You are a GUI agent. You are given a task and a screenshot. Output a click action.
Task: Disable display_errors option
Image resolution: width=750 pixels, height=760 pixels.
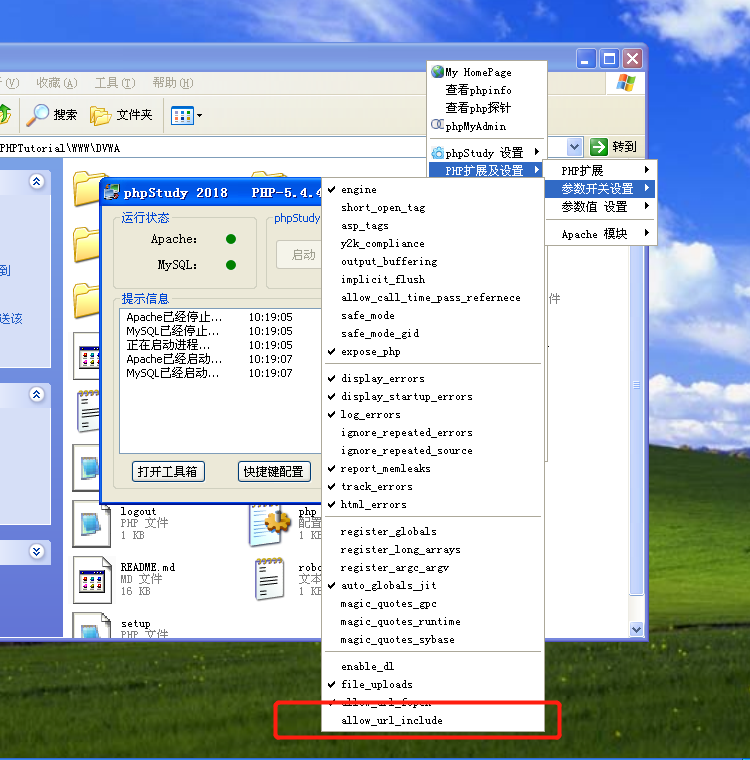tap(433, 378)
